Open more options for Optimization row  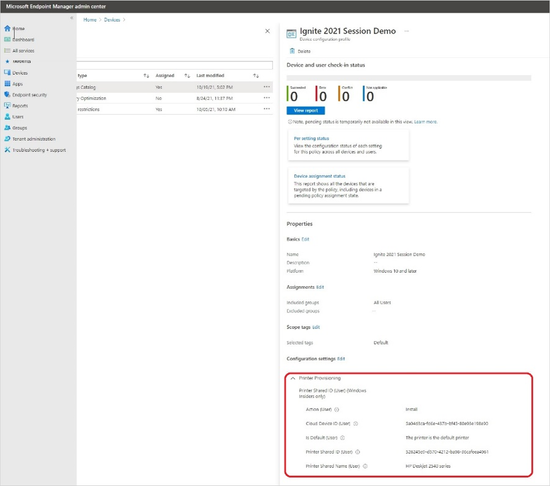pyautogui.click(x=267, y=98)
